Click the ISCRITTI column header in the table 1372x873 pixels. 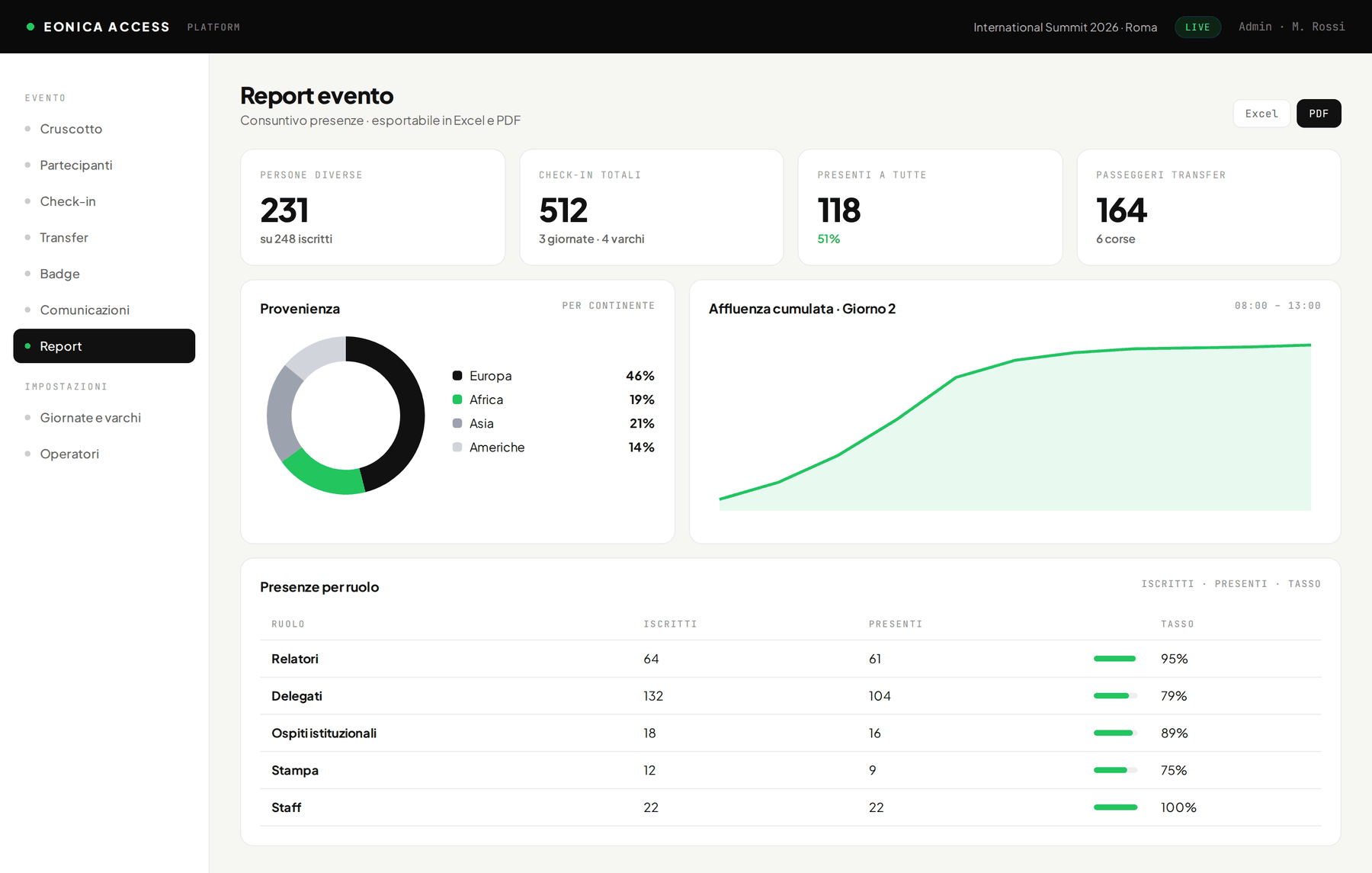pos(670,624)
